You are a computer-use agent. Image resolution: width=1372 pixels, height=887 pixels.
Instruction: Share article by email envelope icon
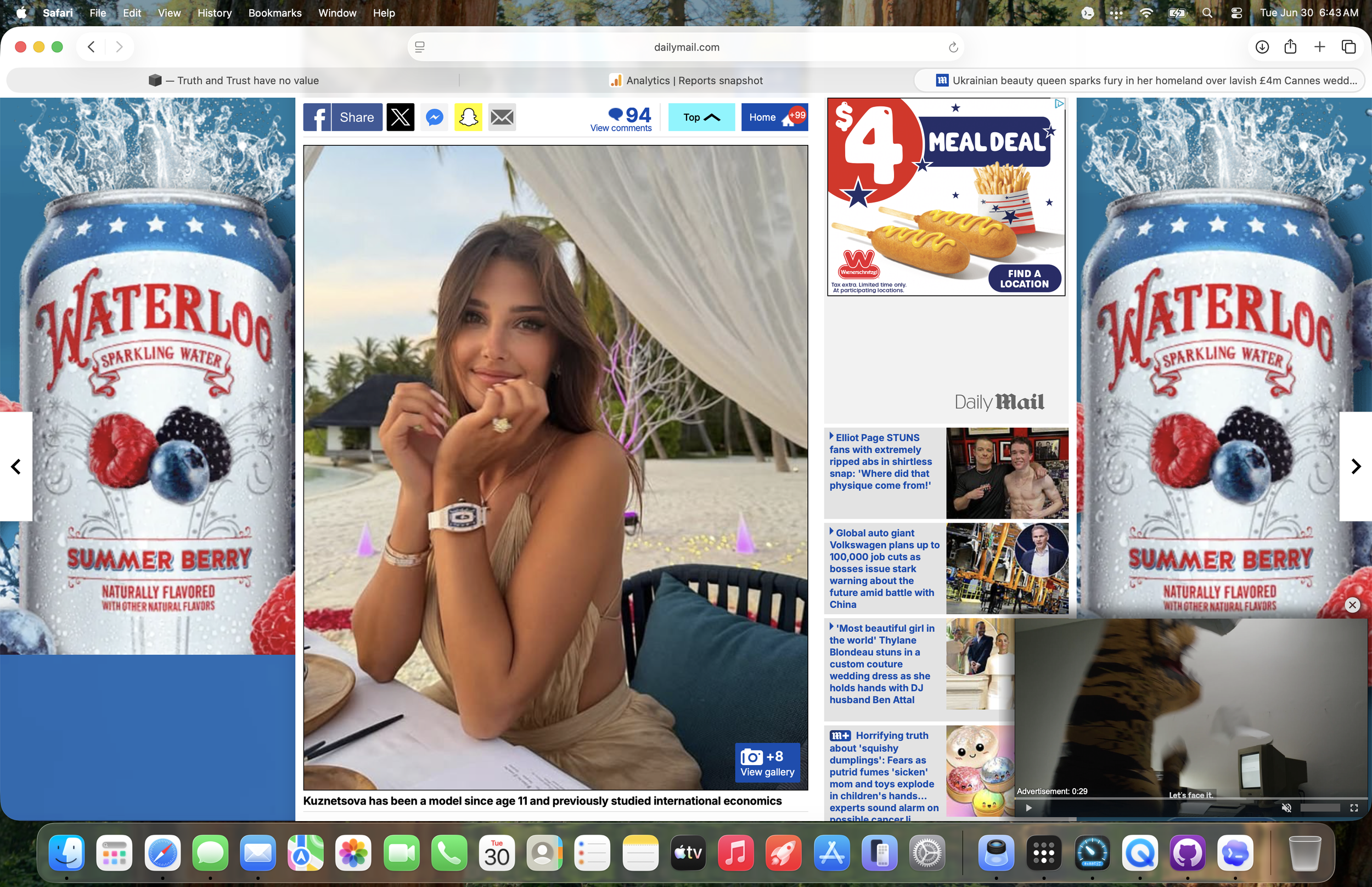coord(502,117)
